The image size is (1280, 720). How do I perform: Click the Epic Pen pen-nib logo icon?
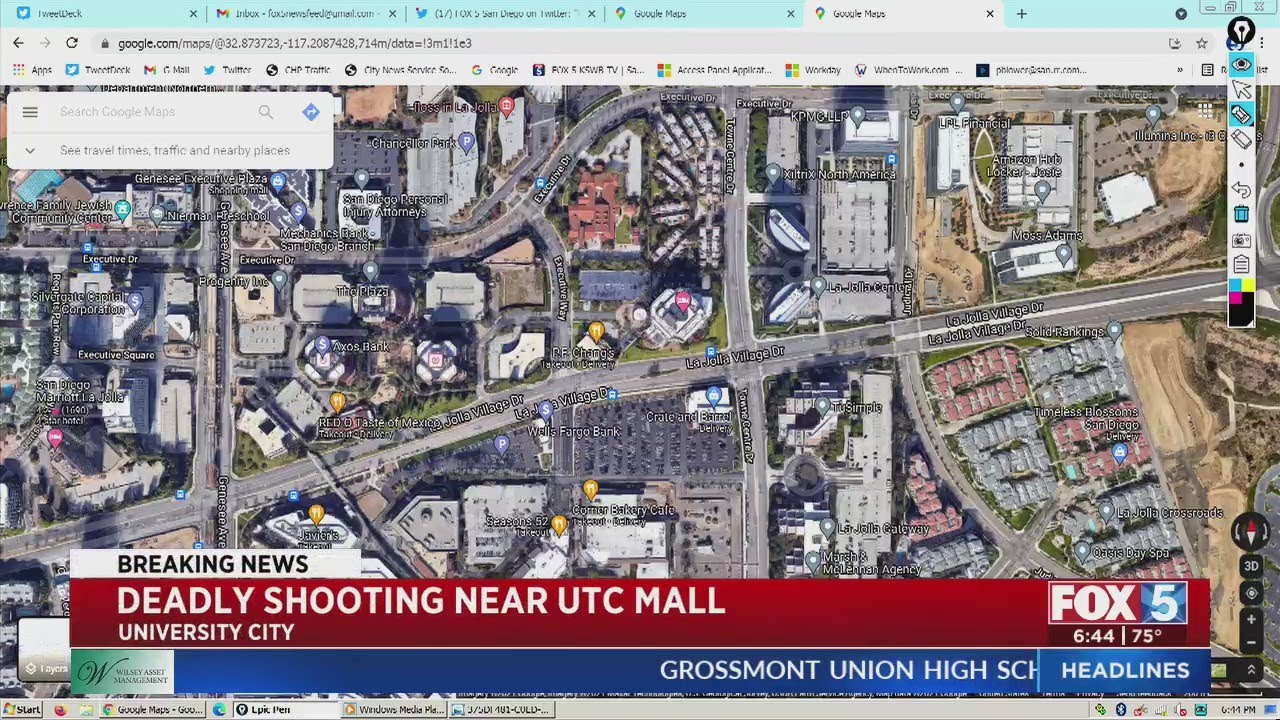(1241, 31)
